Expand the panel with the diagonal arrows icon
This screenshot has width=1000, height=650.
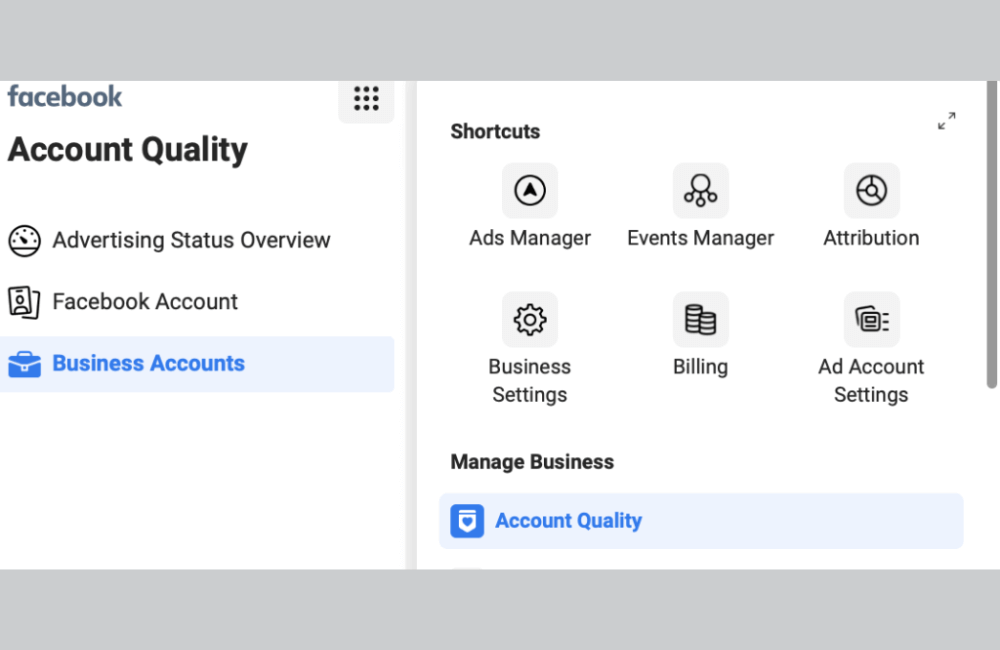946,121
